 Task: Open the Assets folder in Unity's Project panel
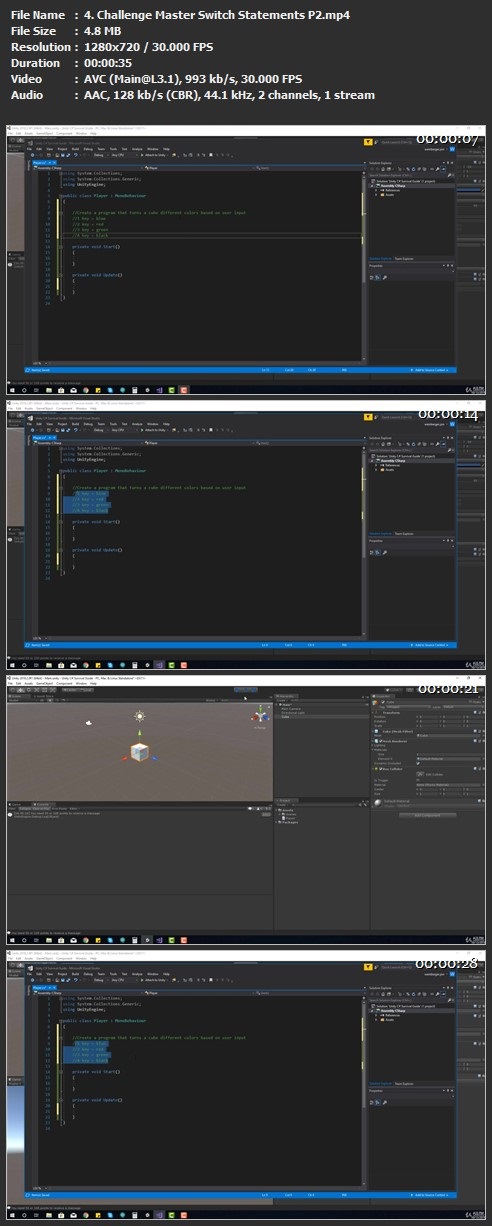(x=288, y=810)
